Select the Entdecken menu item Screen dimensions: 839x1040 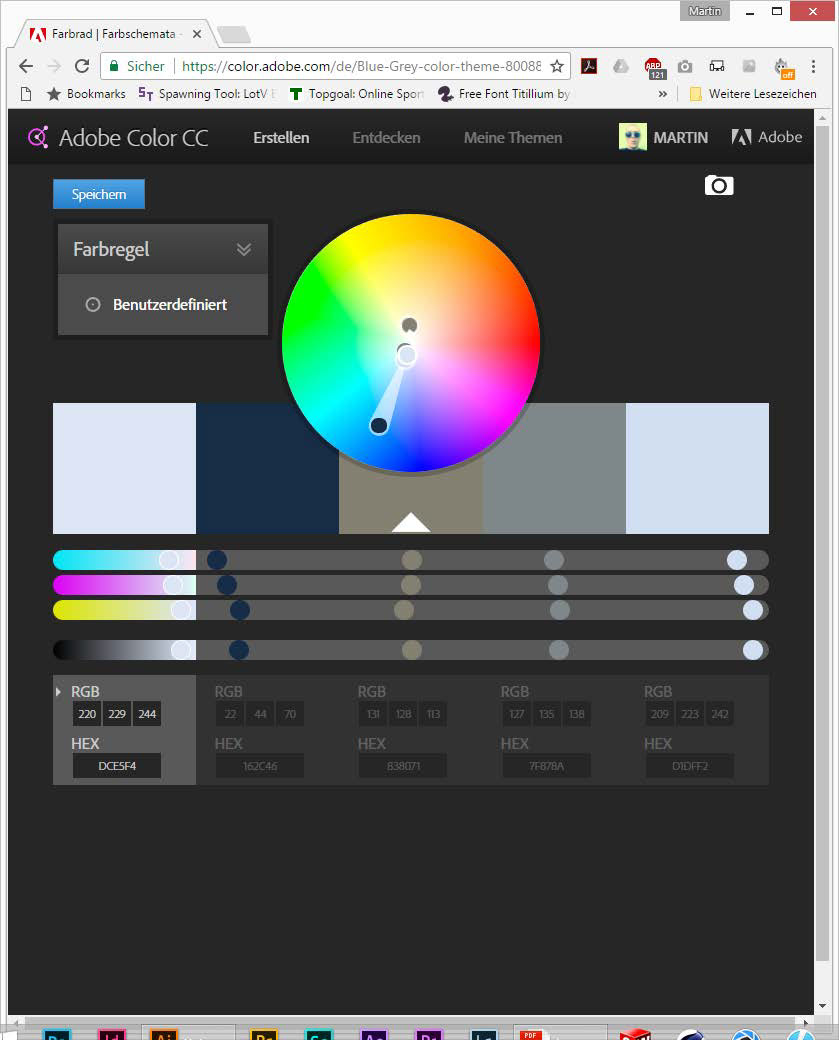coord(387,137)
